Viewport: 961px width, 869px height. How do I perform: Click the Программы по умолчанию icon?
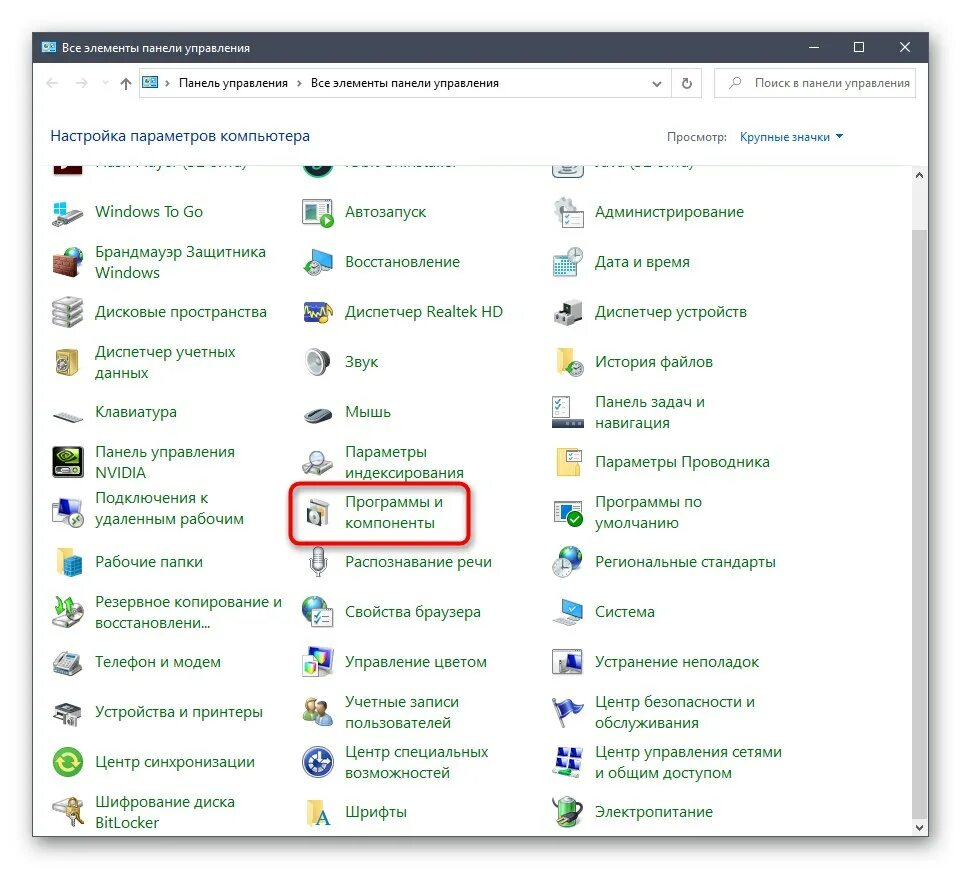point(568,514)
